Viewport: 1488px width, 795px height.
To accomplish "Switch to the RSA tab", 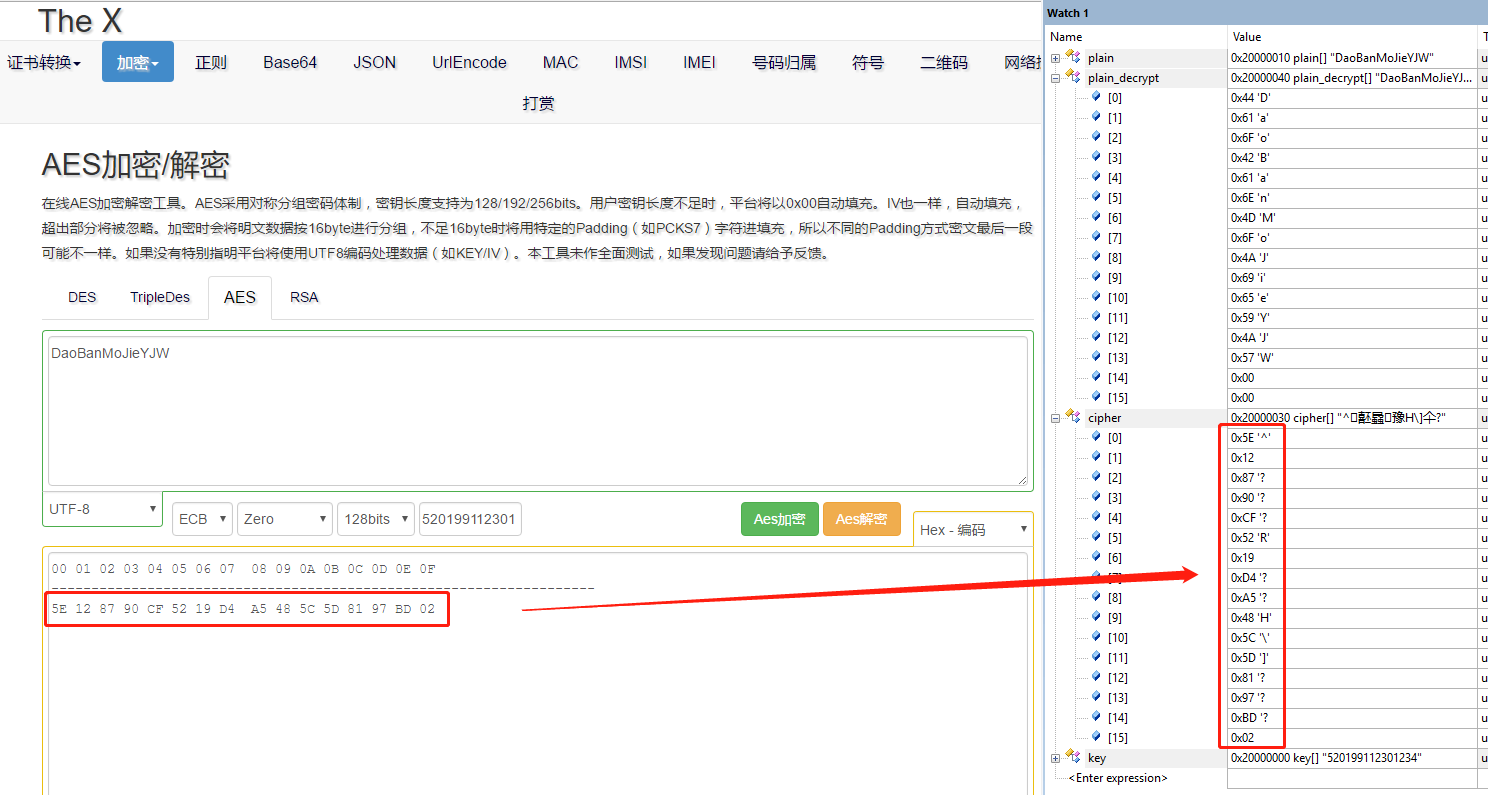I will tap(303, 297).
